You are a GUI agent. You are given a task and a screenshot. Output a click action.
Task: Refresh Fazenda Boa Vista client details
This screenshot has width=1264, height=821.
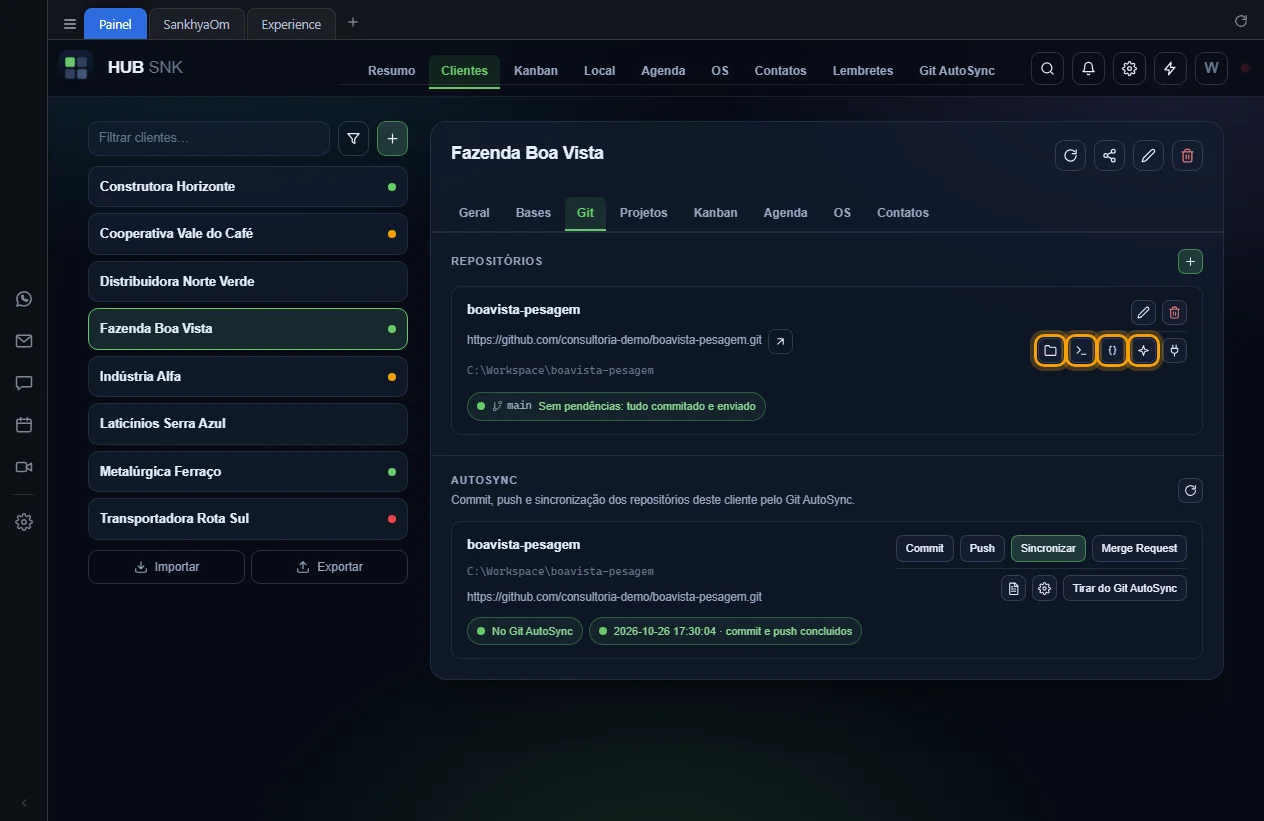pos(1070,155)
